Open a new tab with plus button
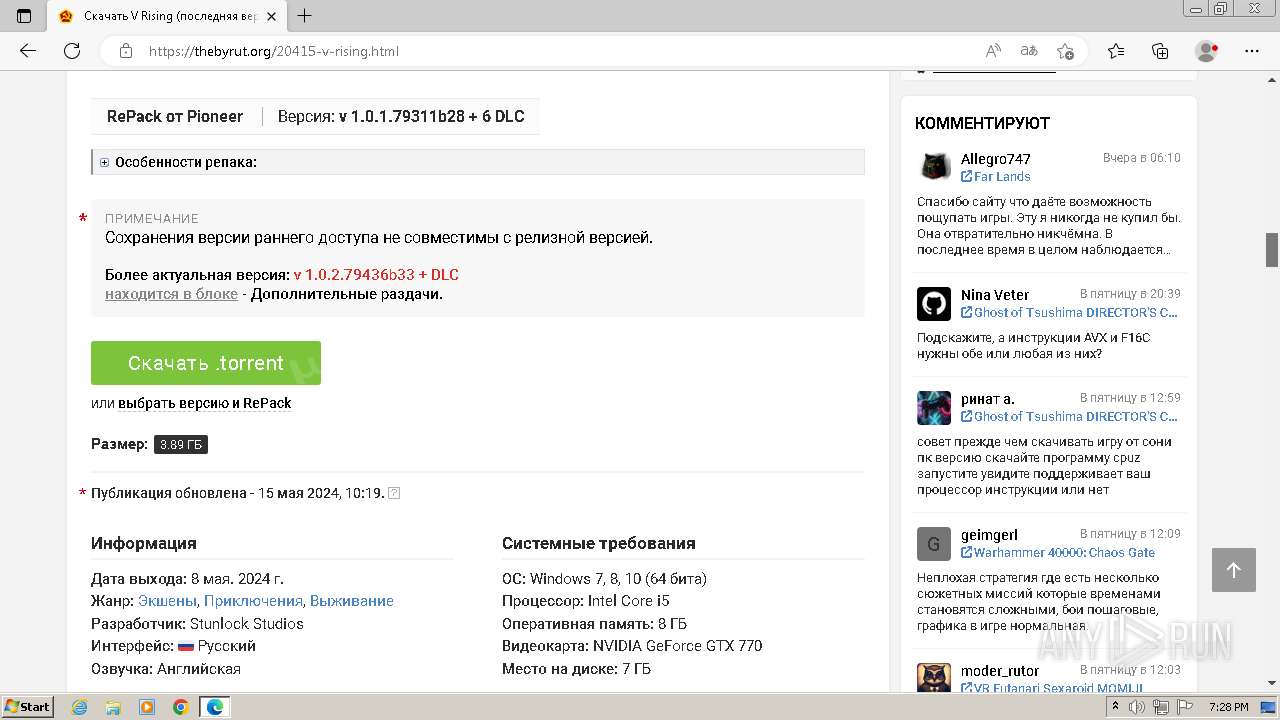 click(x=305, y=16)
